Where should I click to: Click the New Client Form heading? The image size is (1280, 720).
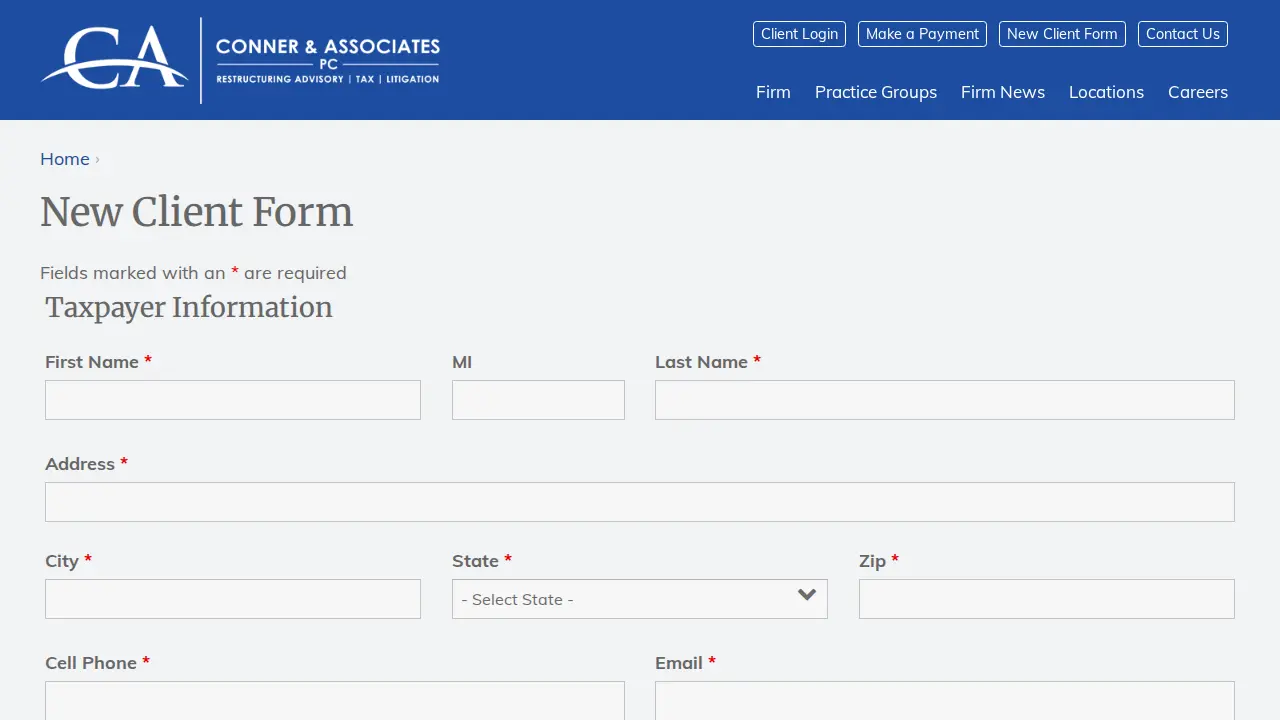197,212
